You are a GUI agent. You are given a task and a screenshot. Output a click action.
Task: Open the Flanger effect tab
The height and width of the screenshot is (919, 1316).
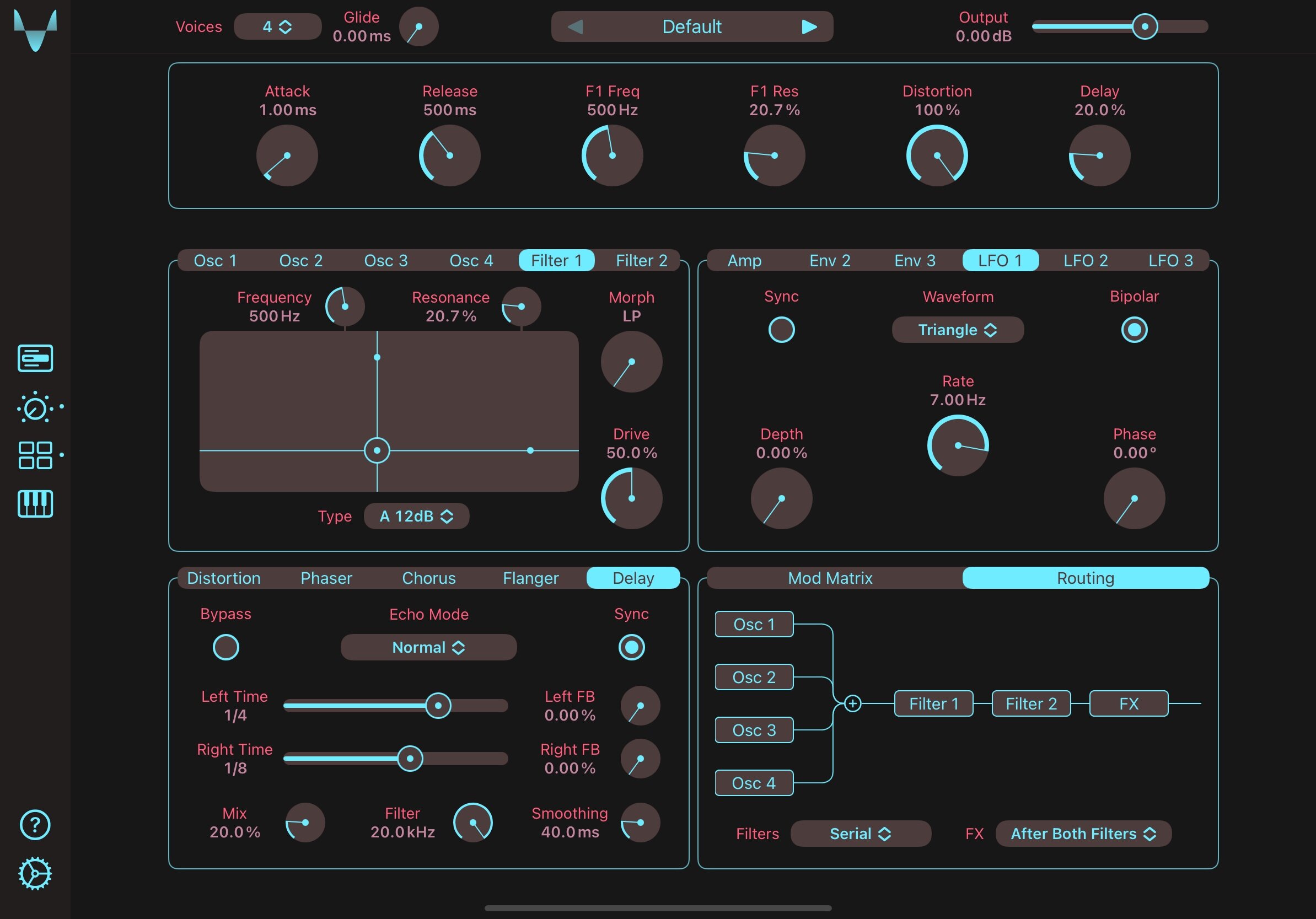[x=531, y=578]
